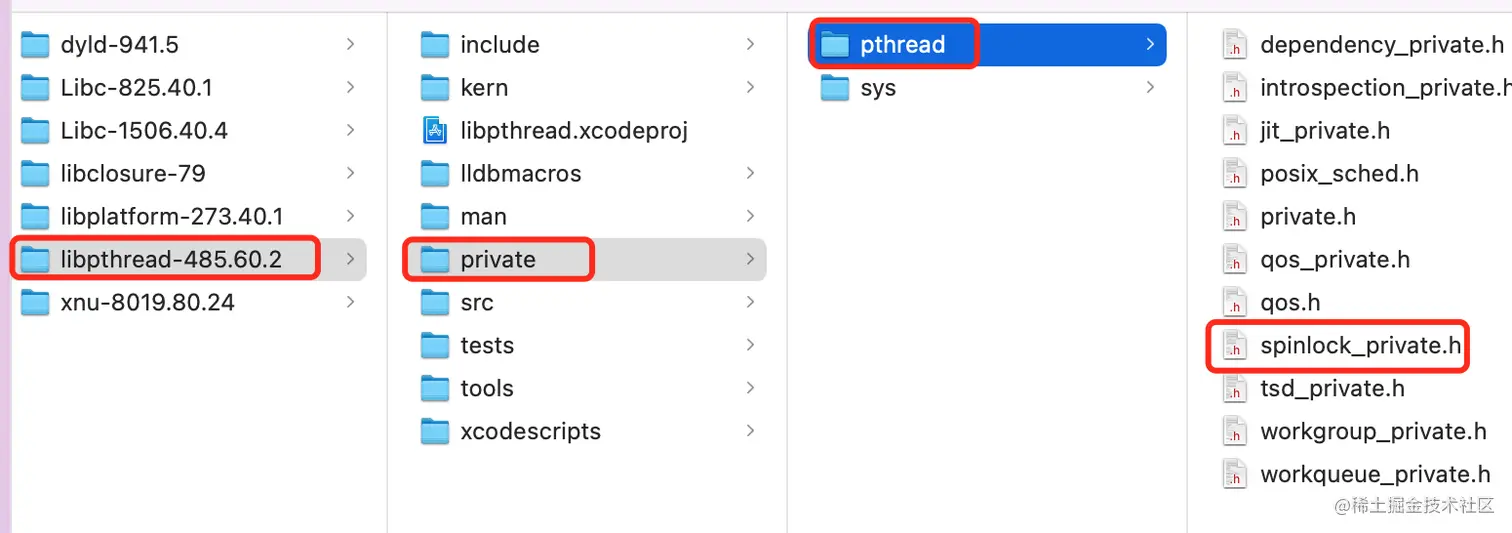Click the xcodescripts folder icon
This screenshot has width=1512, height=533.
[x=435, y=432]
